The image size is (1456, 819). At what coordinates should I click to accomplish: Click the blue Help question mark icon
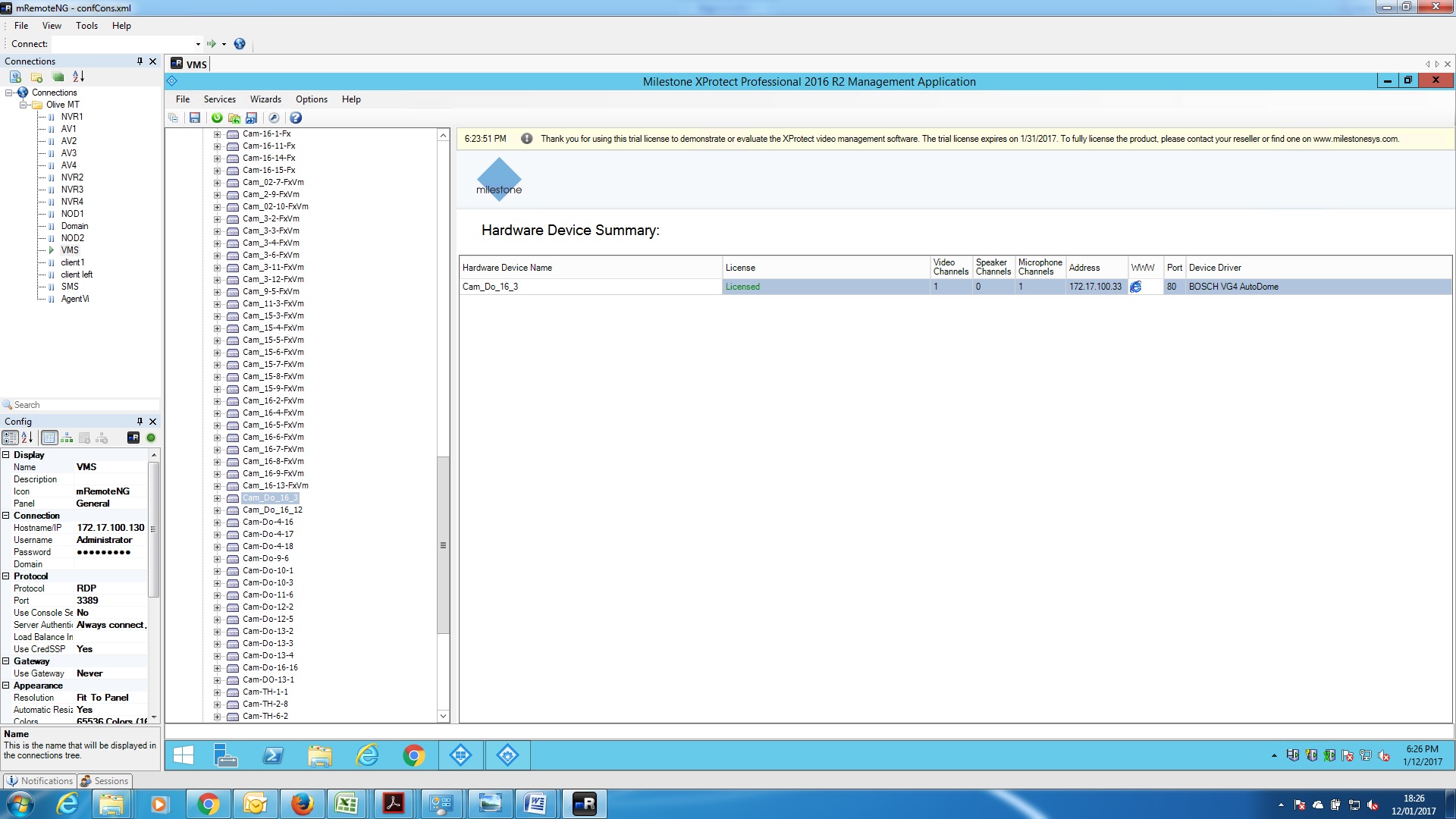coord(296,118)
